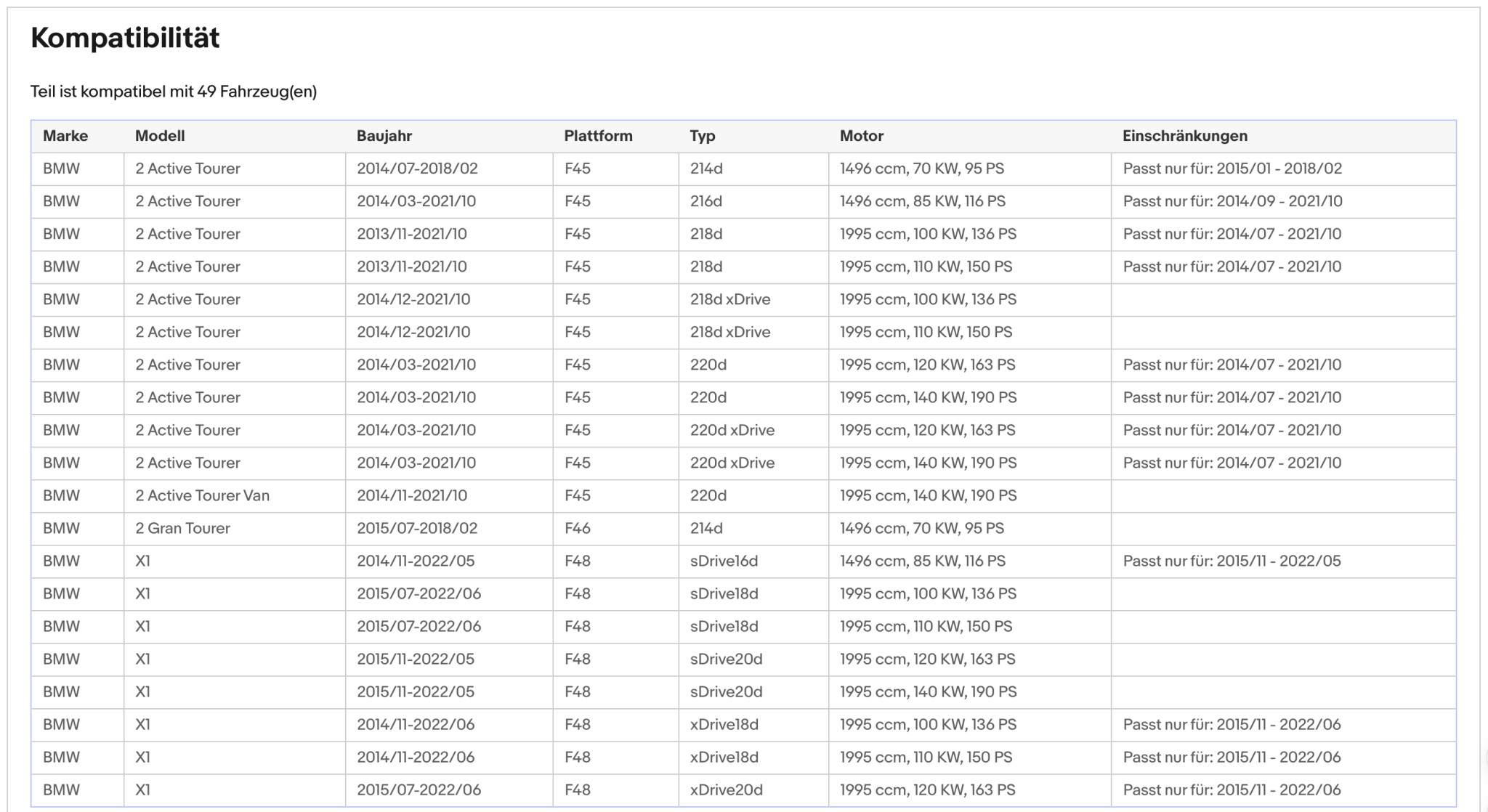Click the Einschränkungen column header
Viewport: 1488px width, 812px height.
(1185, 136)
